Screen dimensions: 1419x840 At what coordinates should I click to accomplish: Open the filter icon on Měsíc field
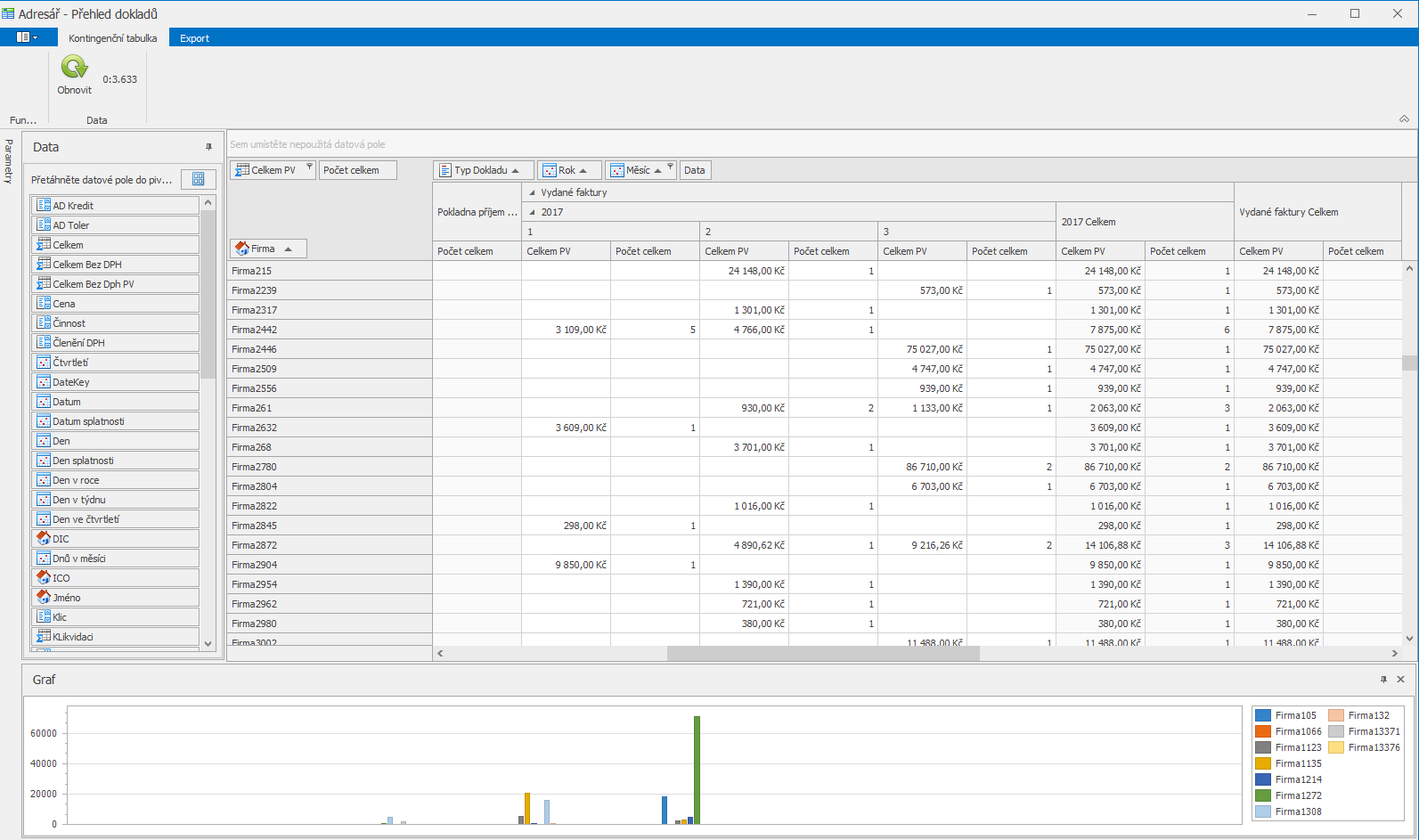pos(670,167)
